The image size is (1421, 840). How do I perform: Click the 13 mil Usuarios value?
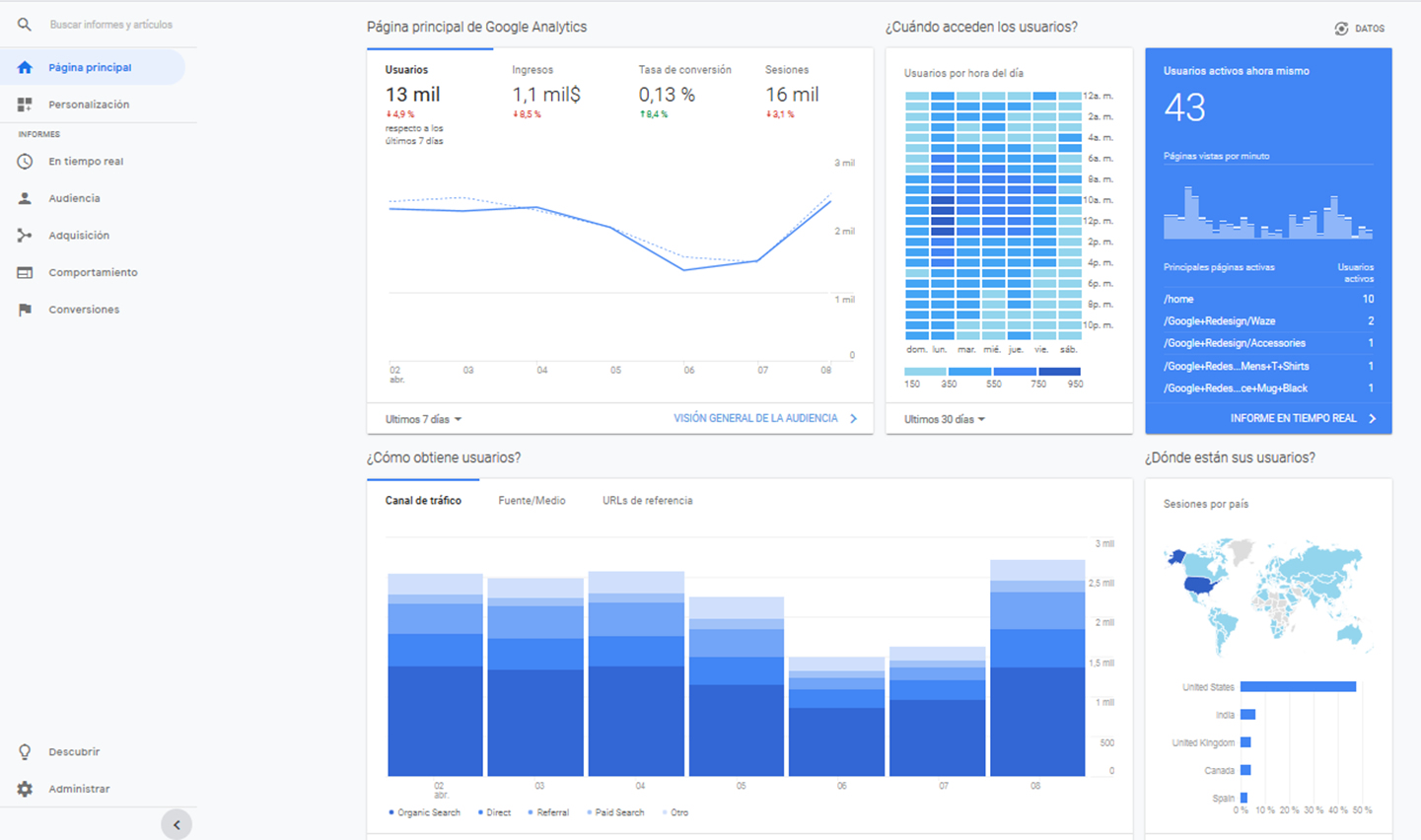(x=412, y=95)
